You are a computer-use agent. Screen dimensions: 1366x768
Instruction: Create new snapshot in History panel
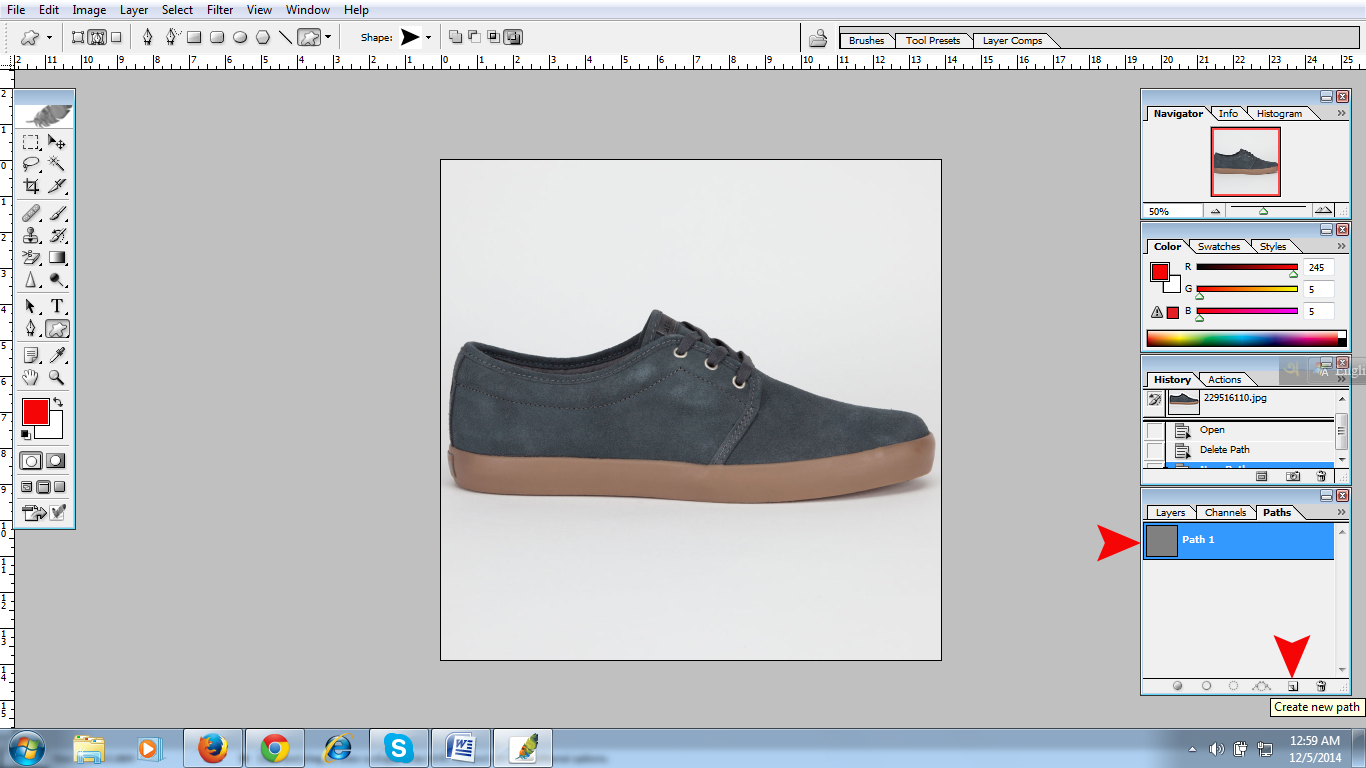pyautogui.click(x=1293, y=476)
